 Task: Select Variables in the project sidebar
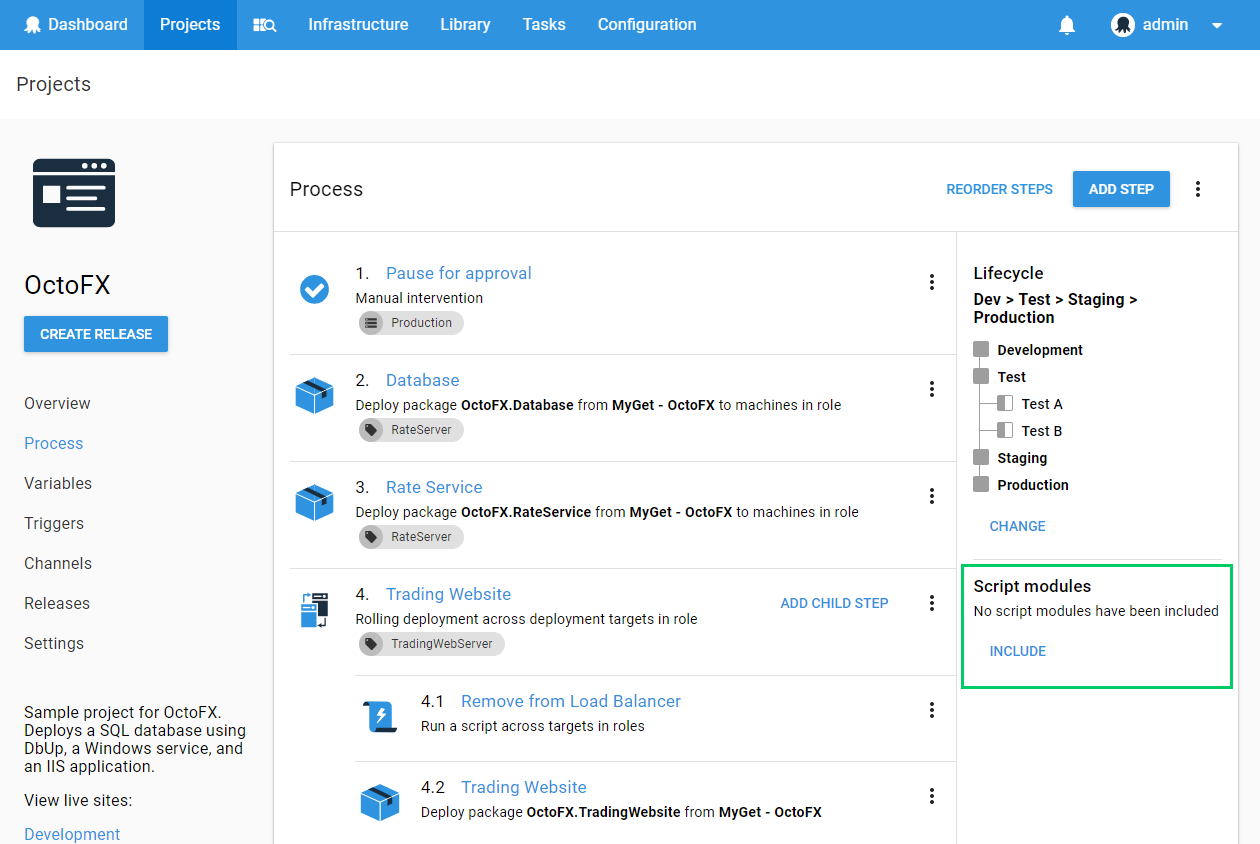(58, 483)
